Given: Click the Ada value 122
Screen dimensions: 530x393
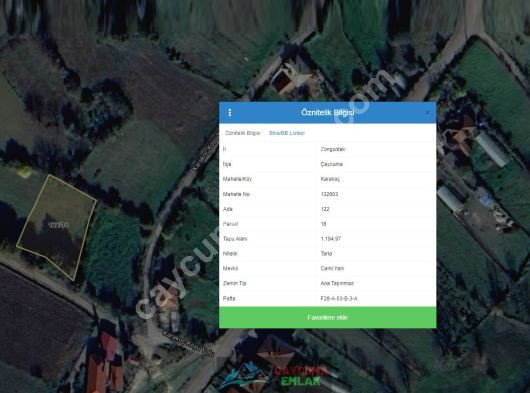Looking at the screenshot, I should coord(325,209).
